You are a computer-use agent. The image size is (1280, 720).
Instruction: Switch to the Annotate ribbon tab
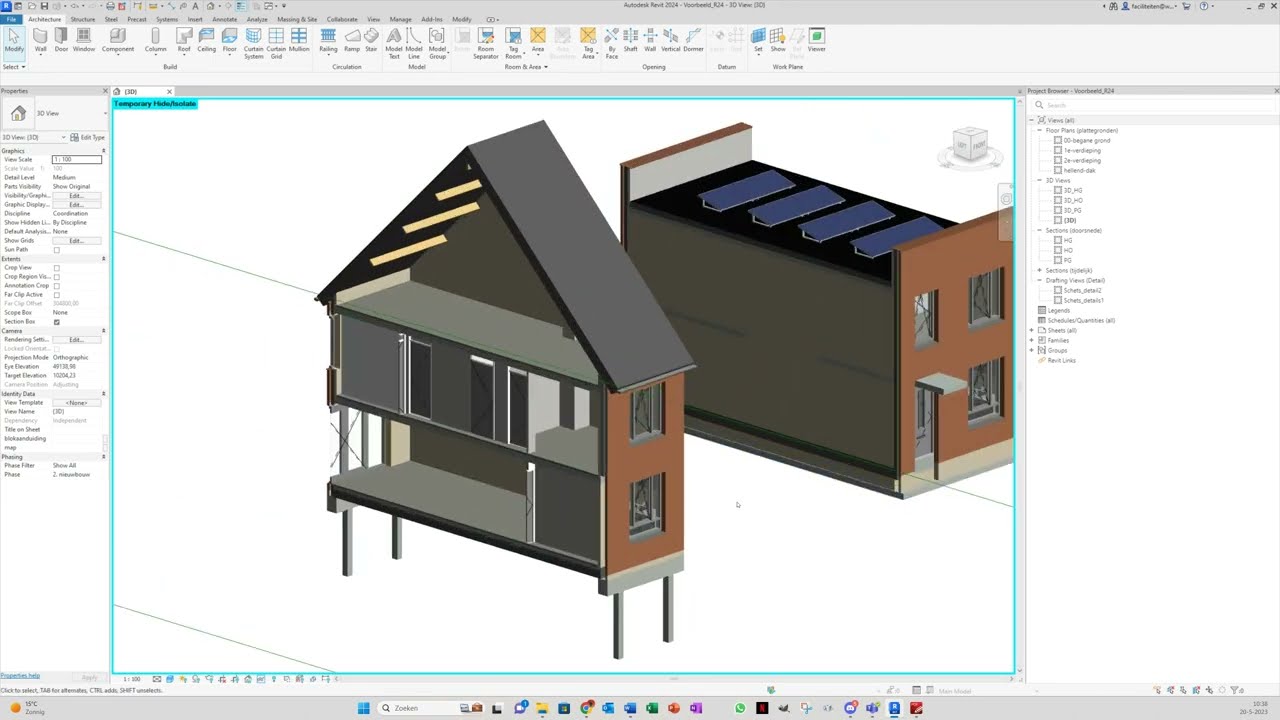[225, 19]
